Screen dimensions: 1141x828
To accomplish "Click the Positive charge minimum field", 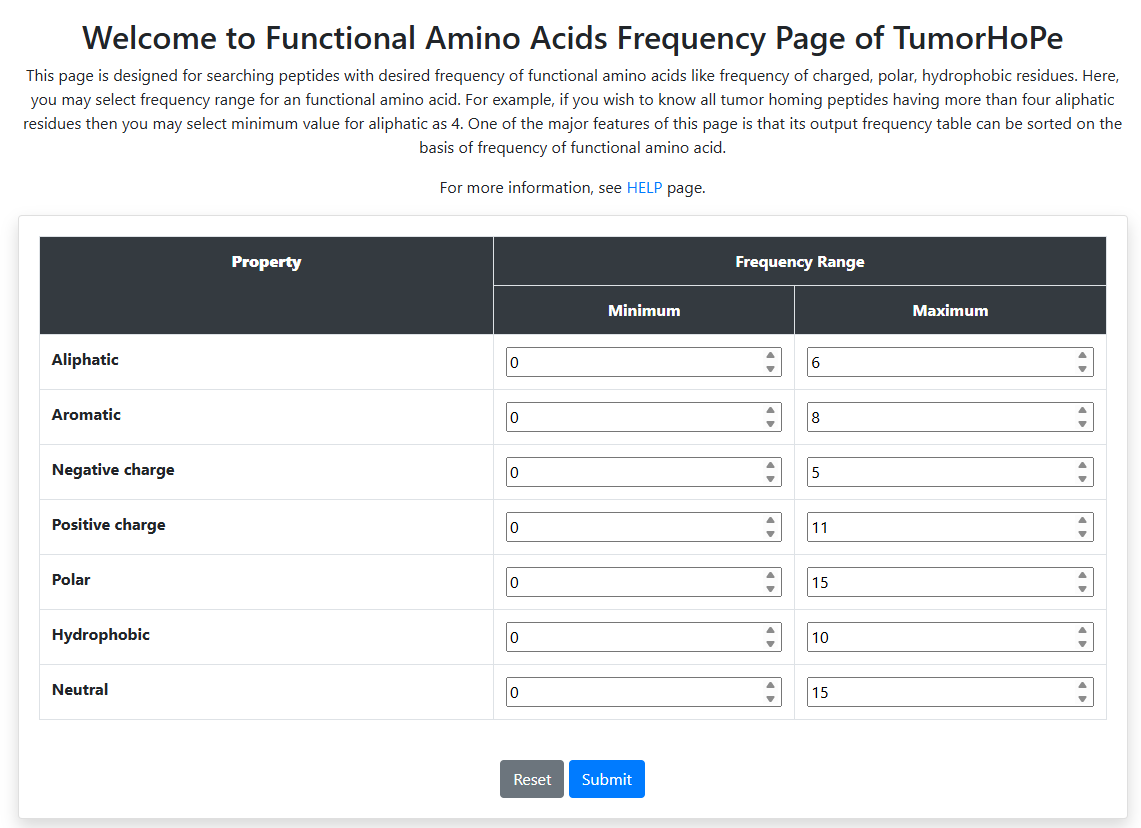I will [630, 527].
